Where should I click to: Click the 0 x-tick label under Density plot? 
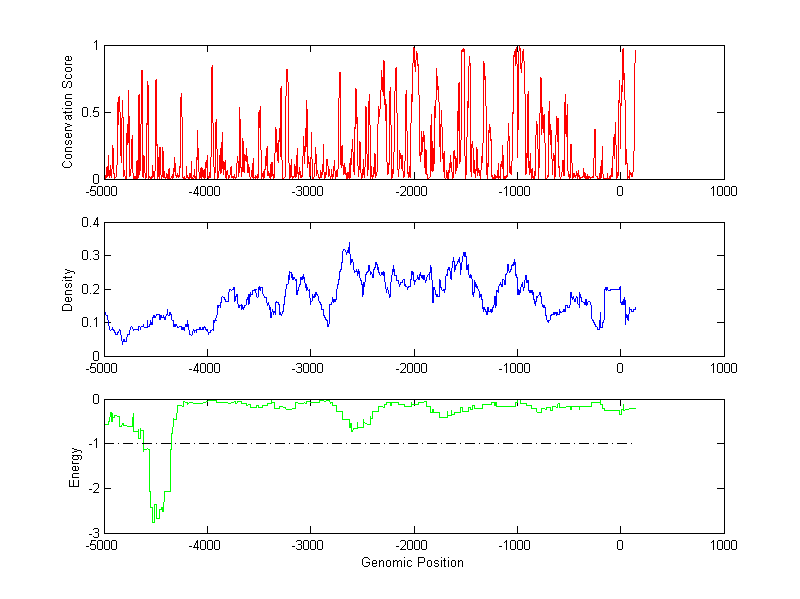(x=620, y=368)
